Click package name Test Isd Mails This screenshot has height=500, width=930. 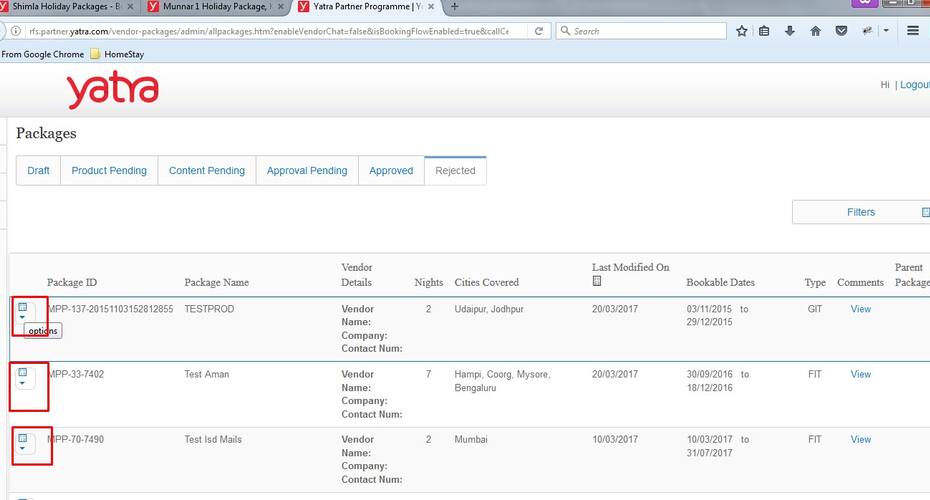[x=213, y=440]
